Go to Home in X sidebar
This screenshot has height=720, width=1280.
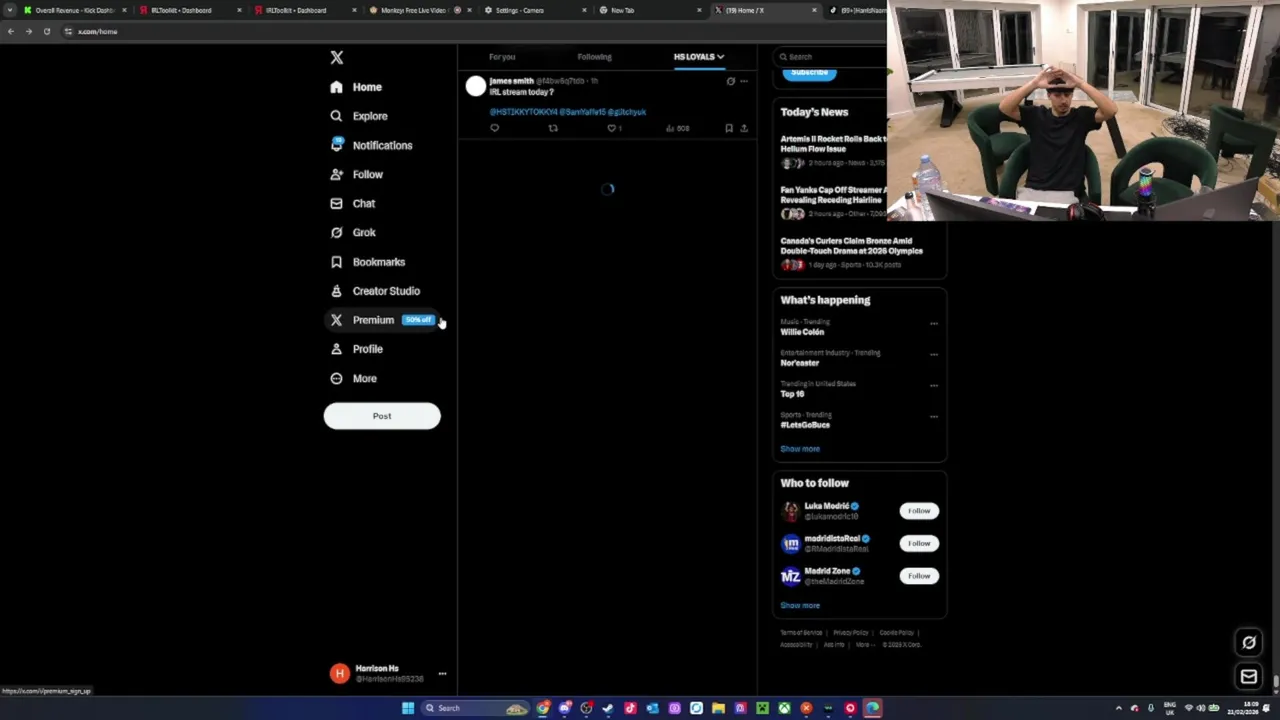356,87
